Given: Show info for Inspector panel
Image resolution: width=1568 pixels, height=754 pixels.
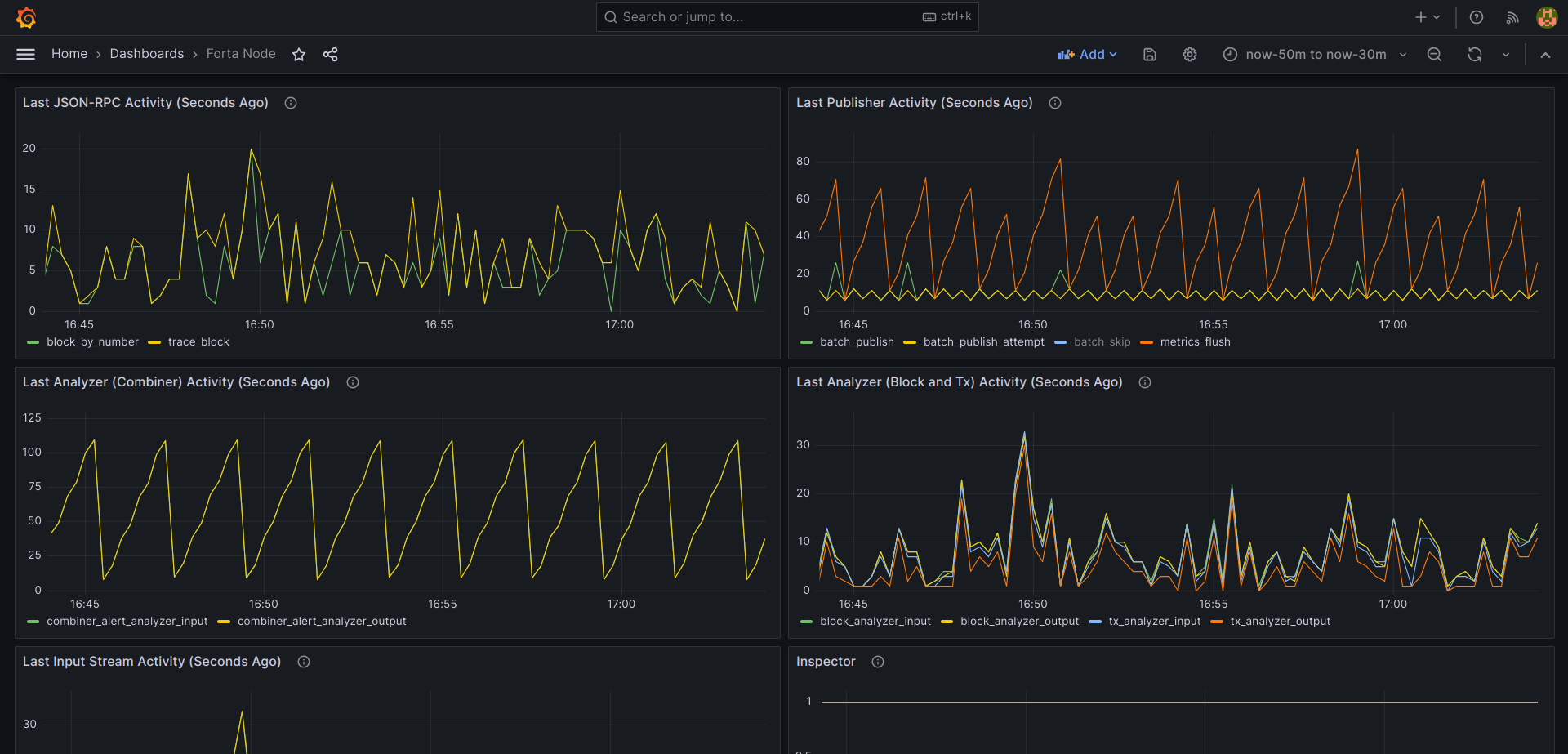Looking at the screenshot, I should pyautogui.click(x=878, y=662).
